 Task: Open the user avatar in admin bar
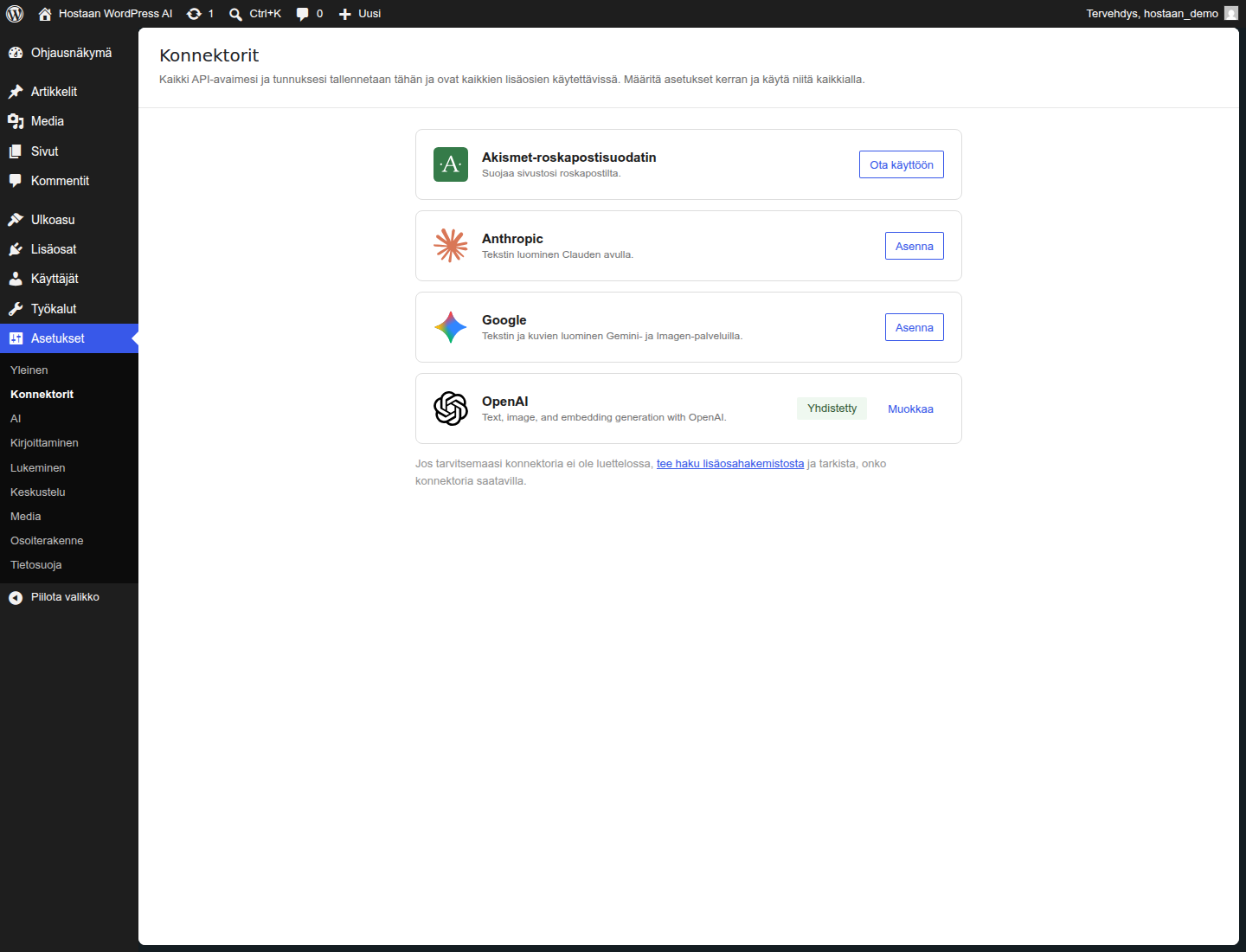pyautogui.click(x=1231, y=13)
